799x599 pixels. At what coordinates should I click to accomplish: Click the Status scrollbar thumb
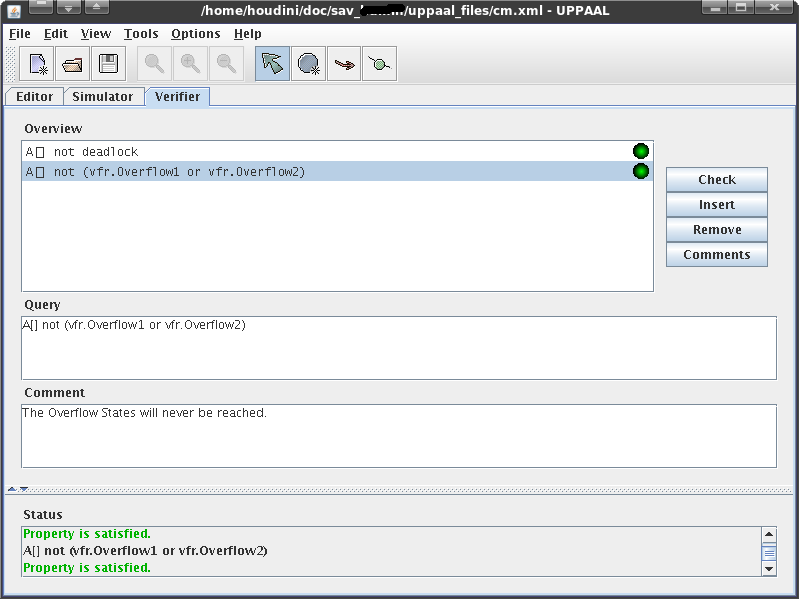click(769, 553)
